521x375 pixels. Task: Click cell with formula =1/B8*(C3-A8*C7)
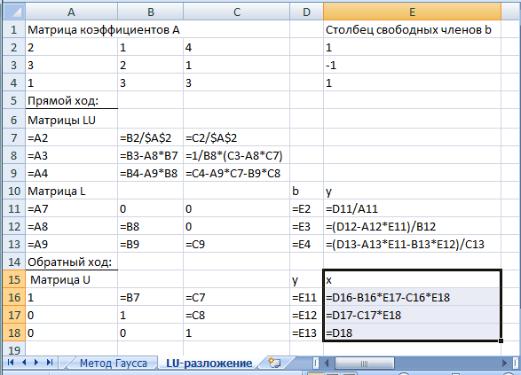click(x=236, y=156)
